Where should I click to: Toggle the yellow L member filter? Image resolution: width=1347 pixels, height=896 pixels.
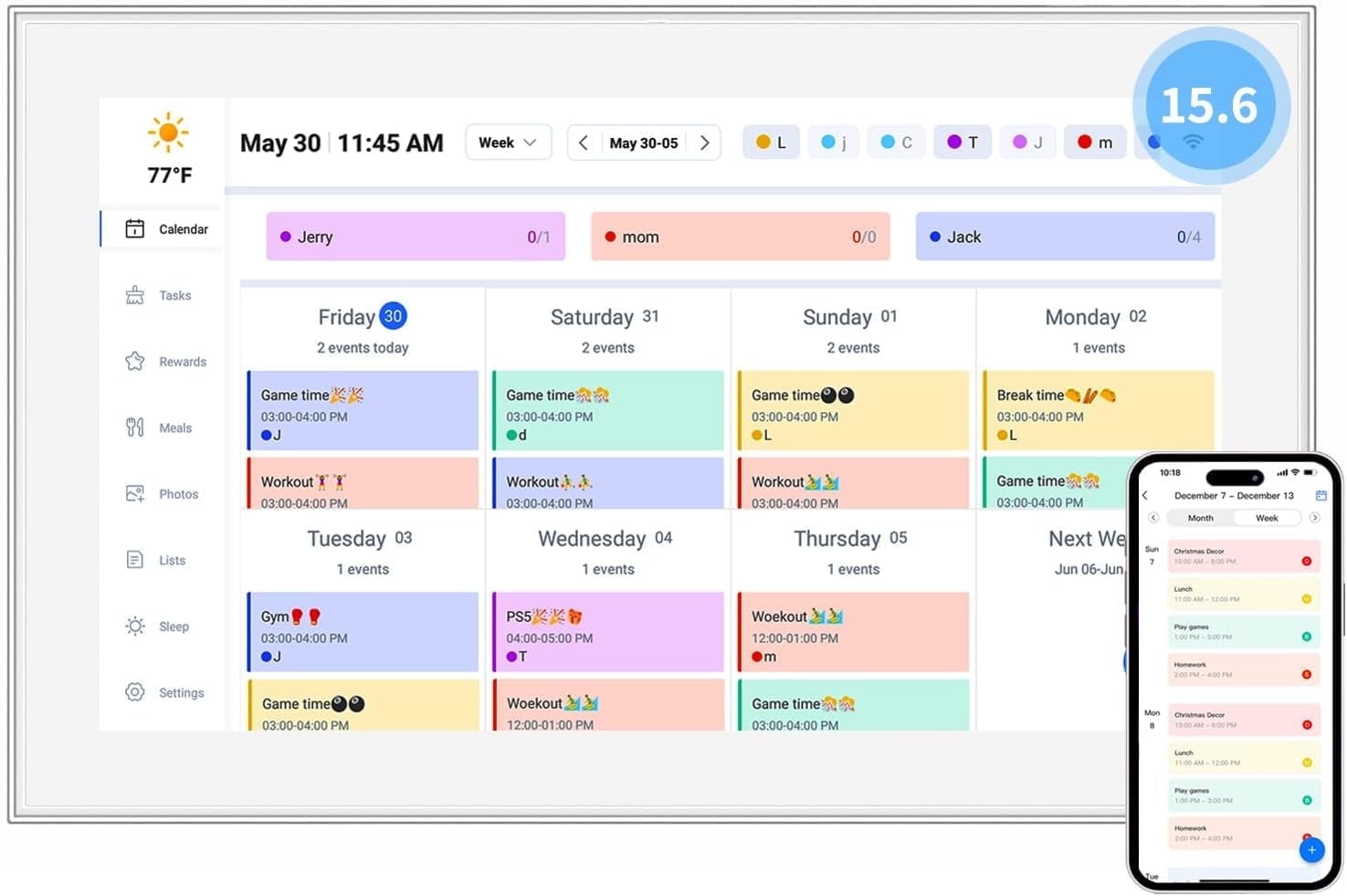click(x=771, y=142)
